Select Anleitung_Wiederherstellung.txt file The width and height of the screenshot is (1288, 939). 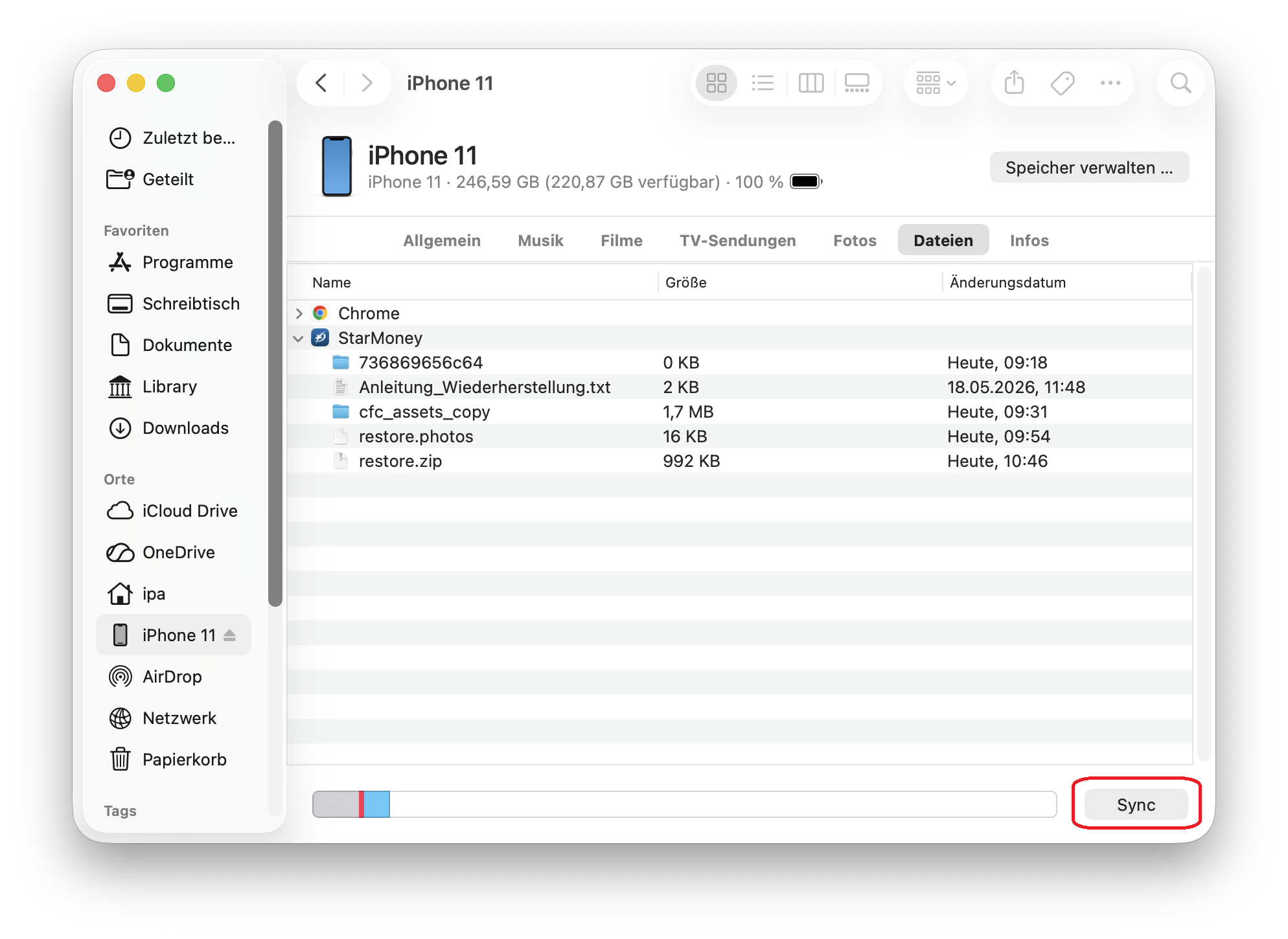(x=740, y=387)
